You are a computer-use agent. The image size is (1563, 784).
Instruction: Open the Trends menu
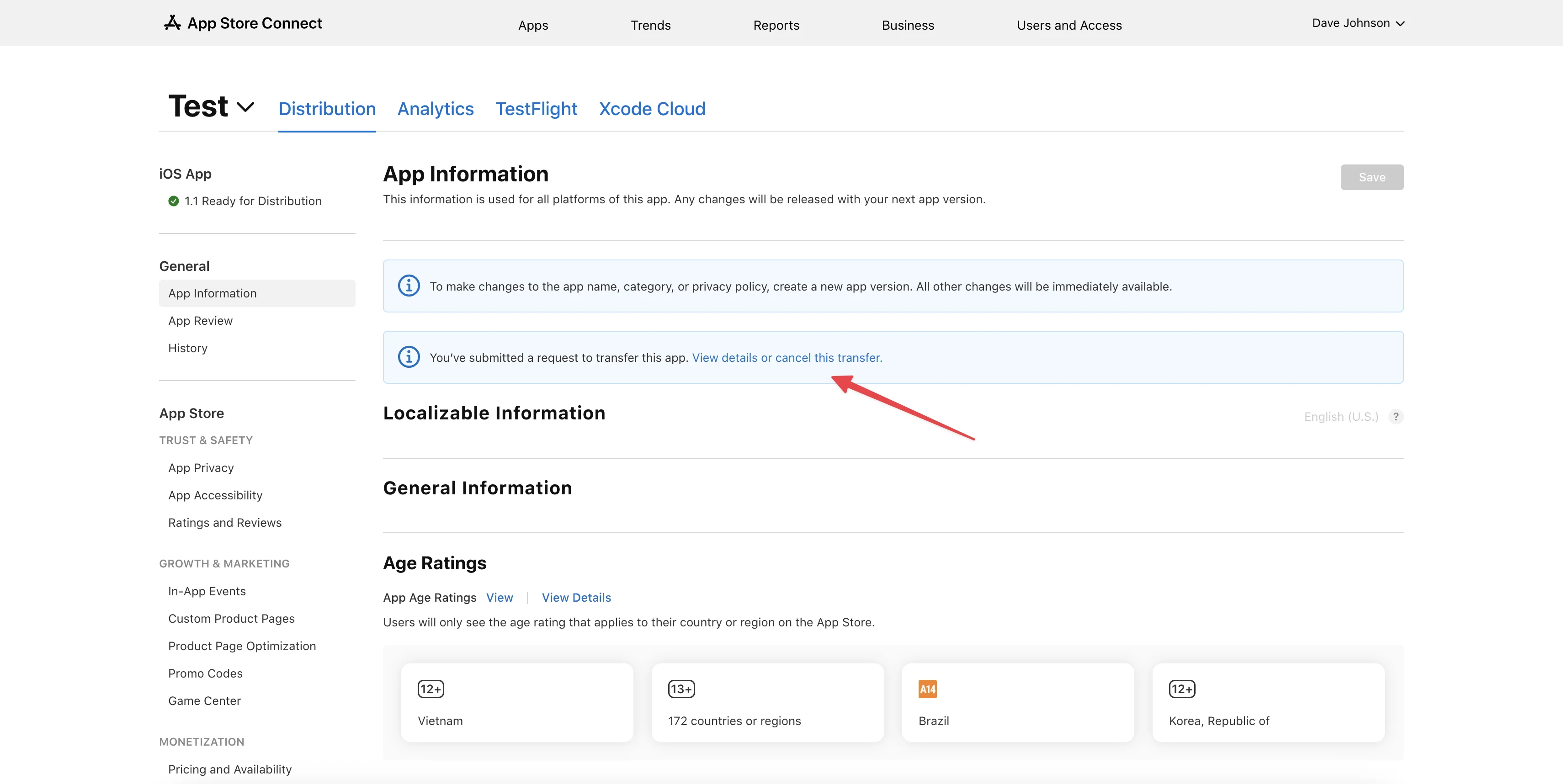(650, 25)
